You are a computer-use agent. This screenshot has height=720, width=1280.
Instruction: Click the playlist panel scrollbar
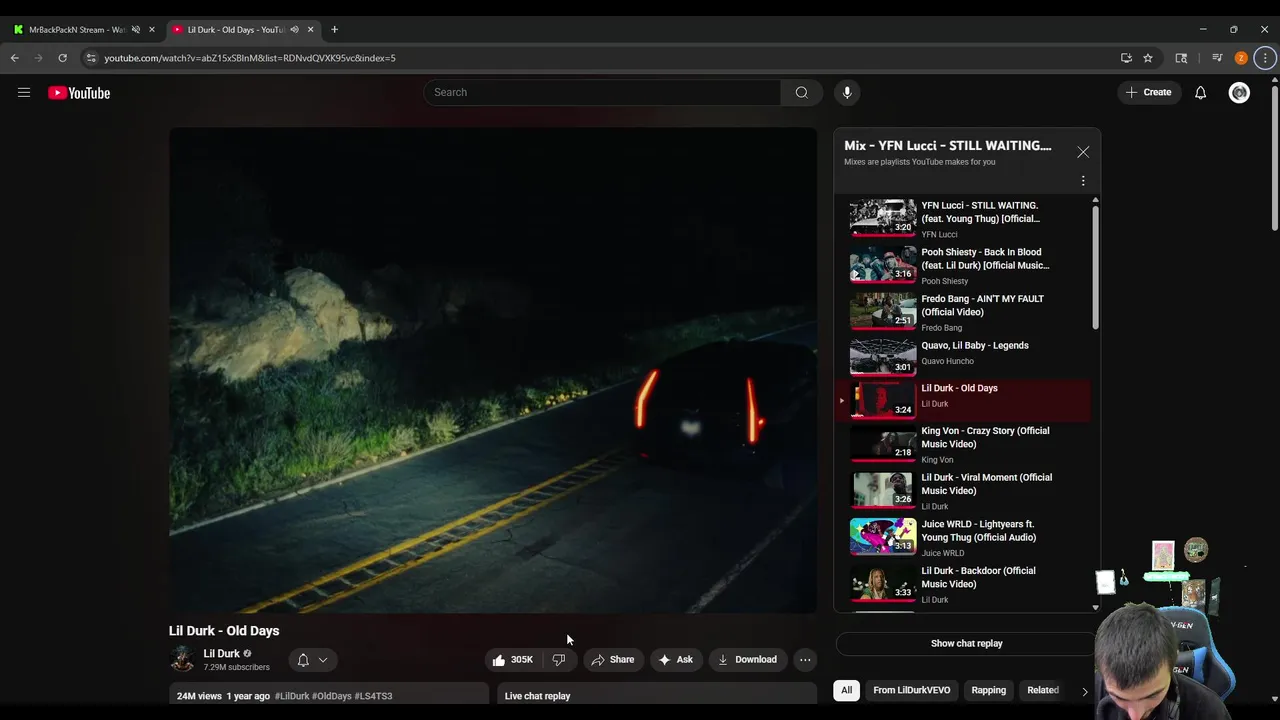(1095, 267)
